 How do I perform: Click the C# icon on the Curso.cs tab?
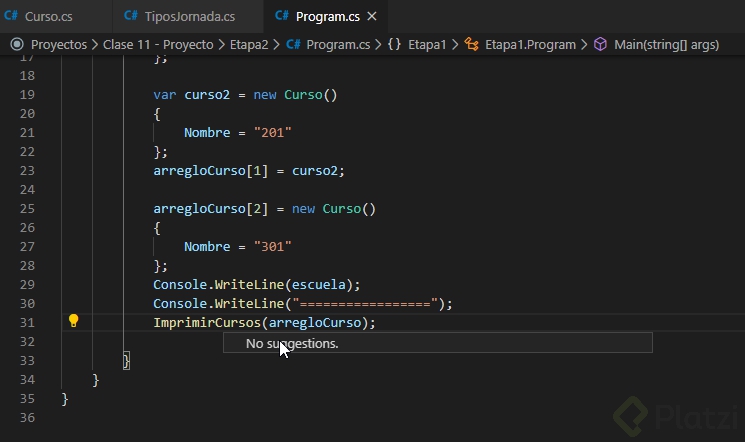tap(11, 16)
